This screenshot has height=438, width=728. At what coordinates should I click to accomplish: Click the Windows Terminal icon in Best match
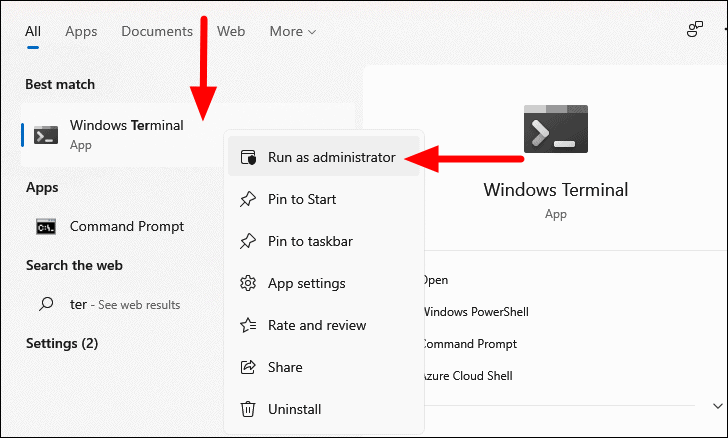pos(46,135)
